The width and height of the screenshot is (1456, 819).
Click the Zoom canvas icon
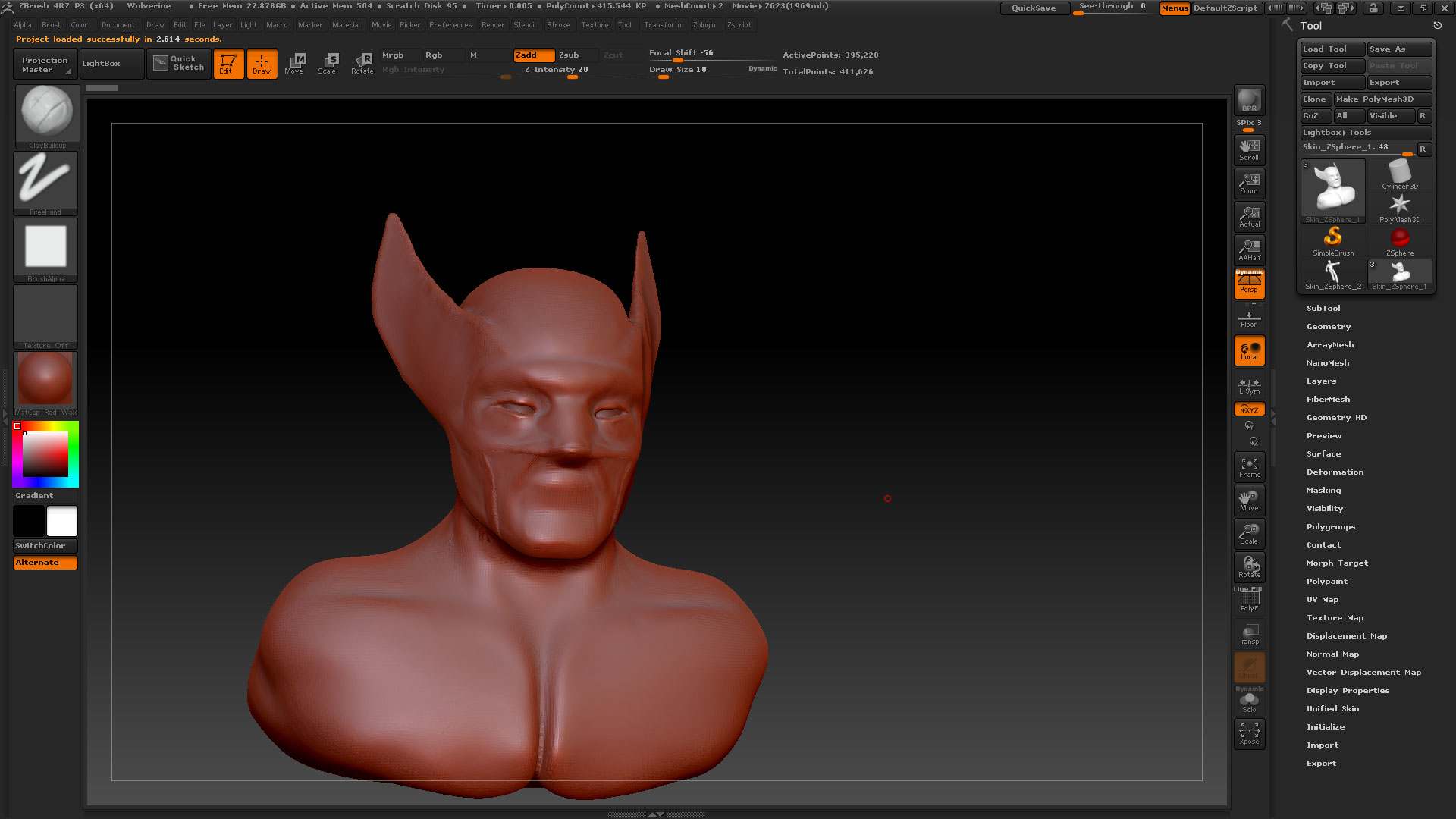[1249, 183]
